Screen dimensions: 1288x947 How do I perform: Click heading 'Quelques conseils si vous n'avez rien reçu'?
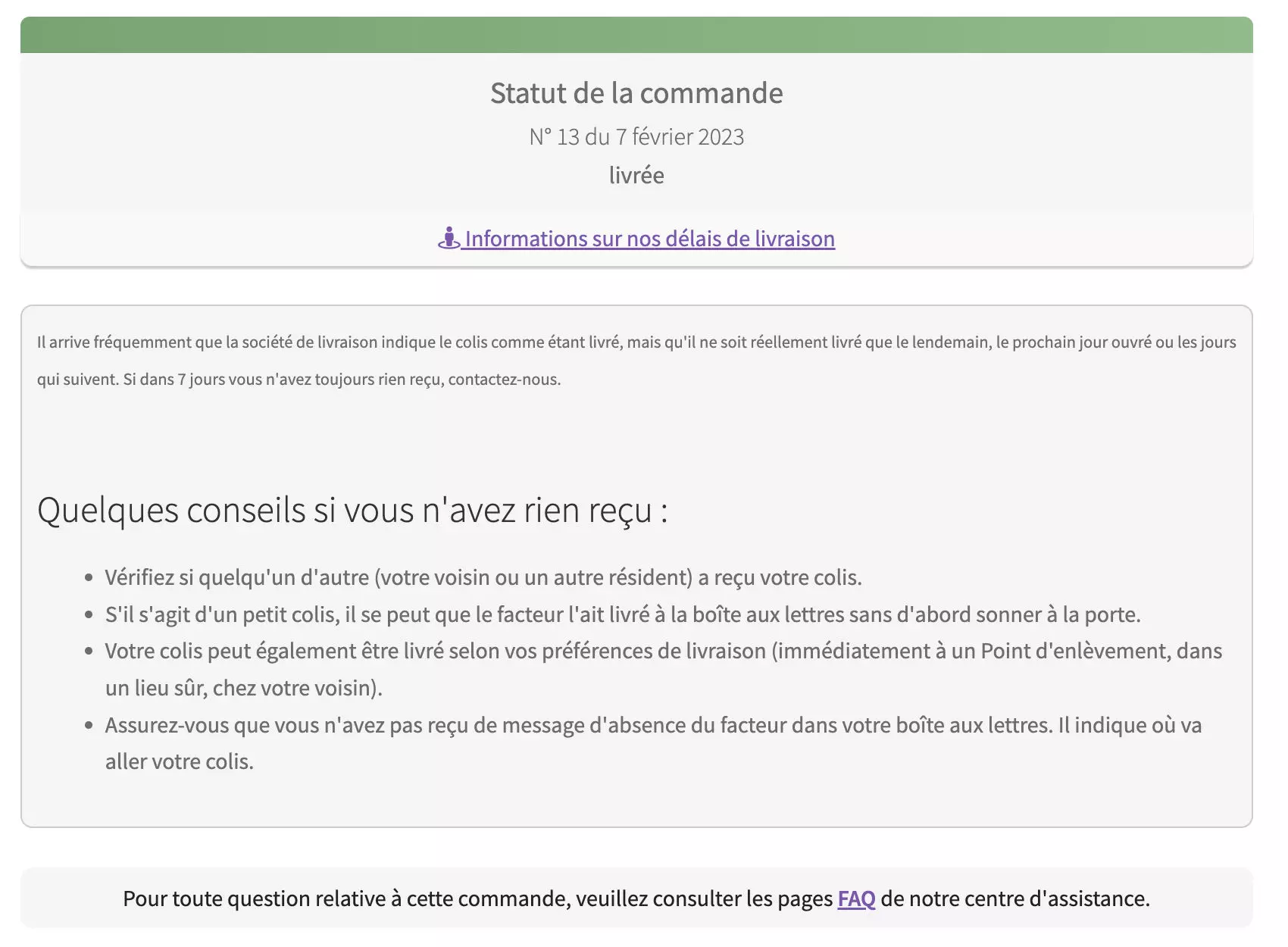352,510
